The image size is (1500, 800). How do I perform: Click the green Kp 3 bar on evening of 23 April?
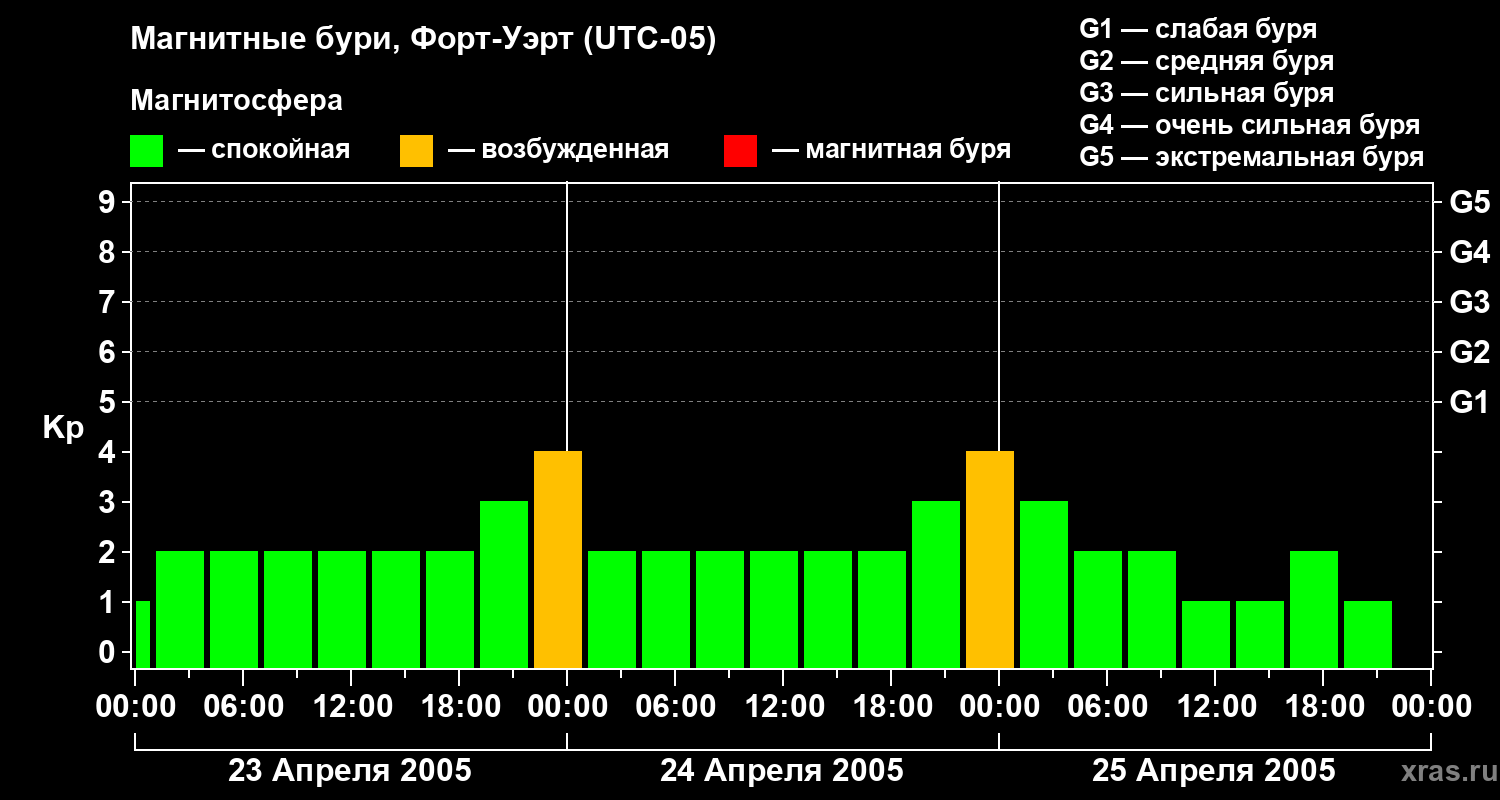pyautogui.click(x=504, y=585)
